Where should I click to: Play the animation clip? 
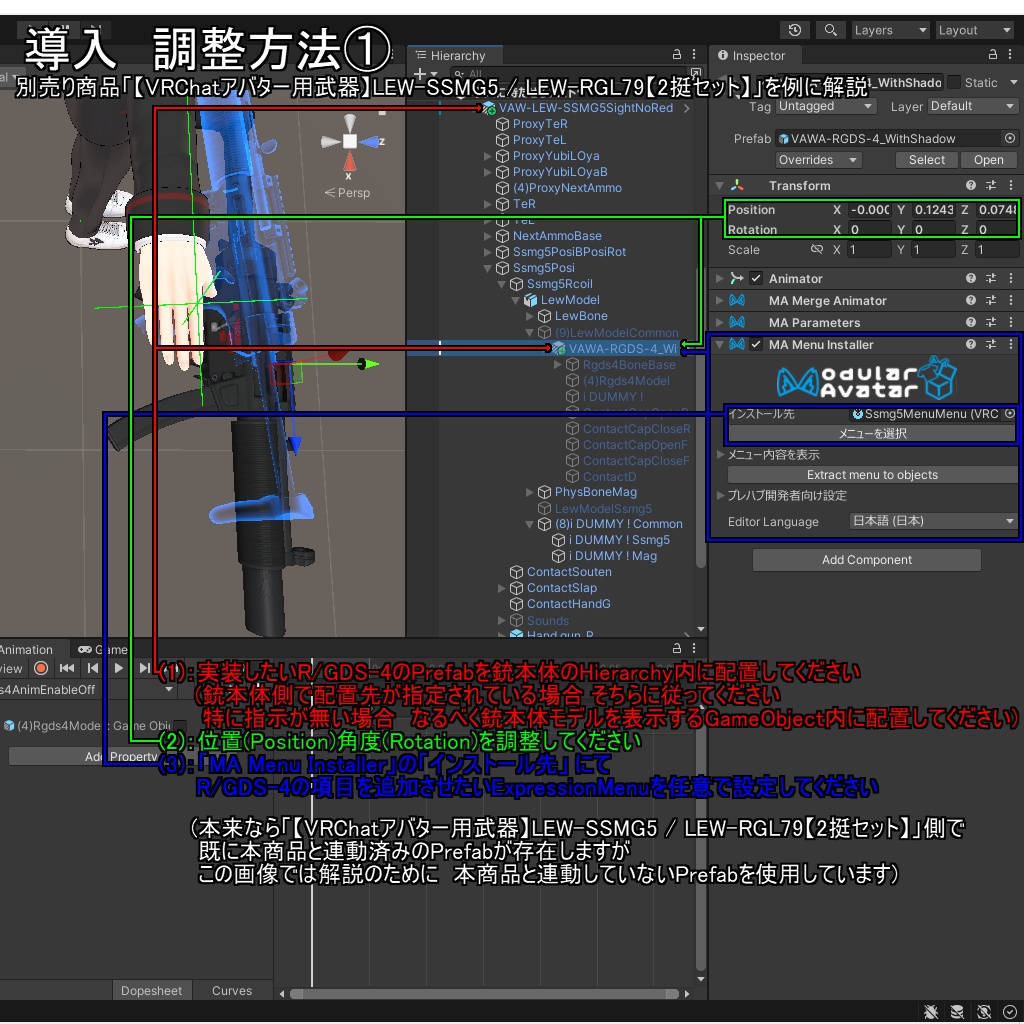(x=118, y=668)
